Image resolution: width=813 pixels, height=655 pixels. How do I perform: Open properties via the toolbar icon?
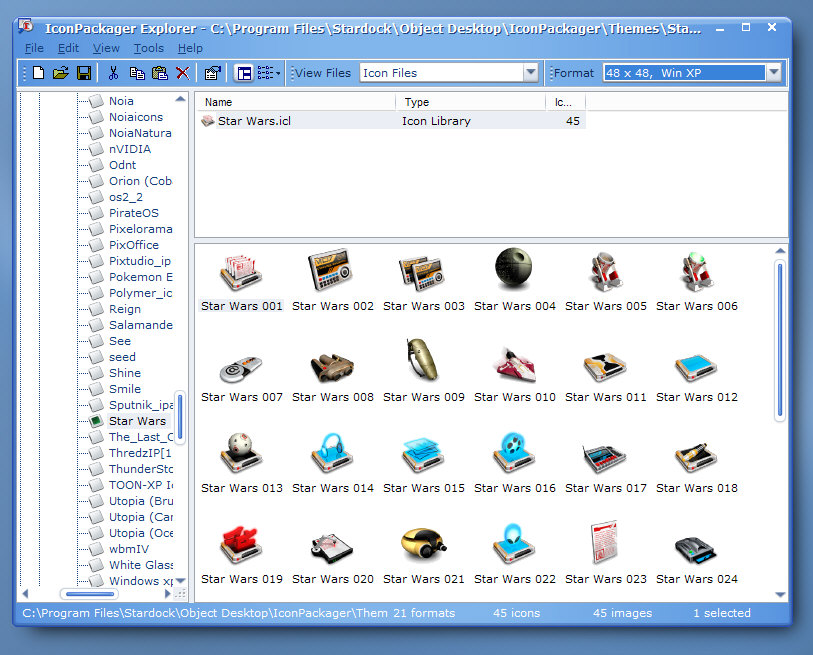click(x=212, y=73)
